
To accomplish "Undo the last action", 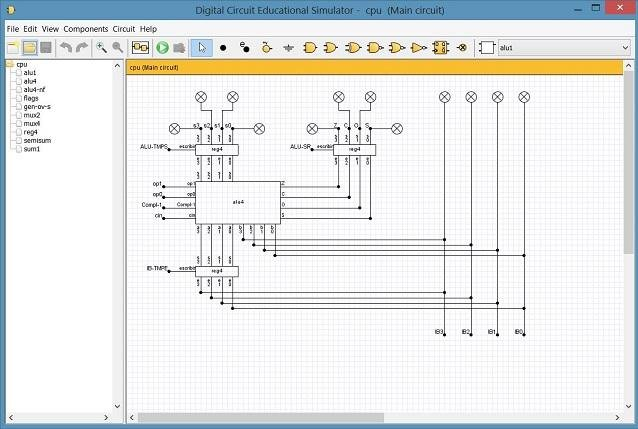I will coord(66,47).
